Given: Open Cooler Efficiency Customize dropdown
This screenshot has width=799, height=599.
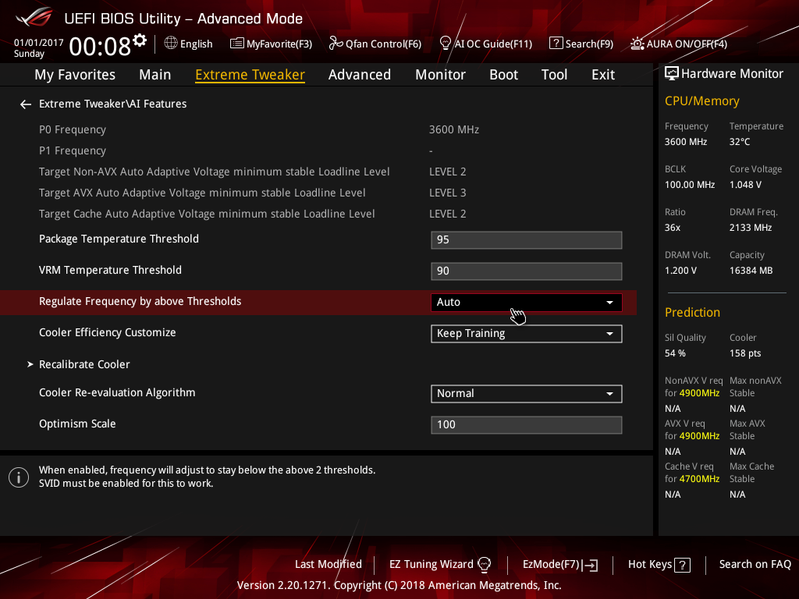Looking at the screenshot, I should tap(526, 334).
